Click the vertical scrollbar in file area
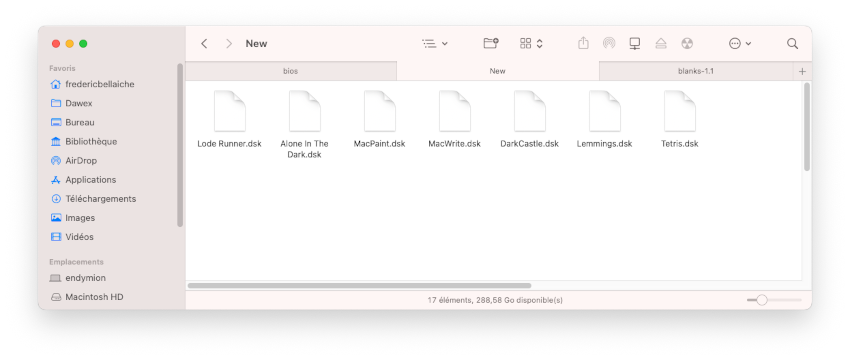 (807, 127)
